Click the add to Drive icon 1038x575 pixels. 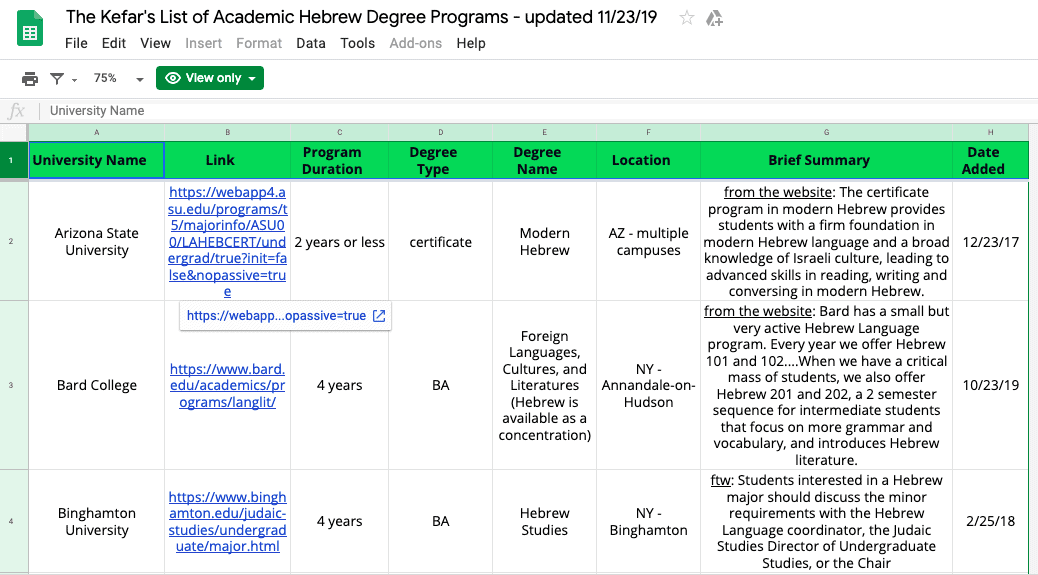(714, 19)
